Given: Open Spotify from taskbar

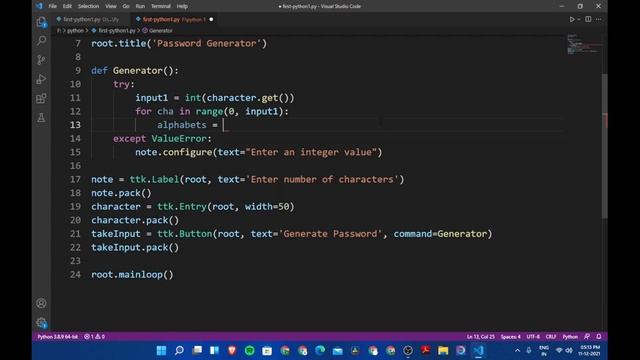Looking at the screenshot, I should (249, 351).
